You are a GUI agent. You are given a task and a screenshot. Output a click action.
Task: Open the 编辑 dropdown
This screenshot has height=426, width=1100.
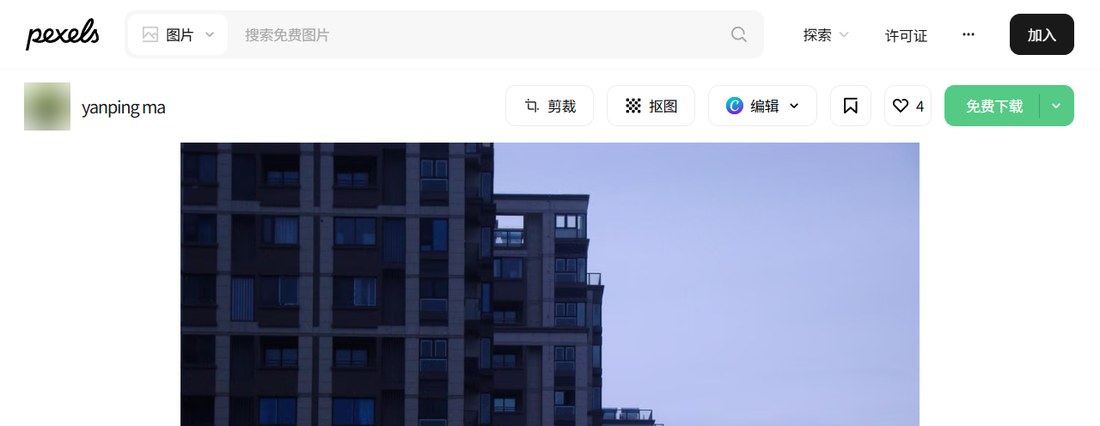[x=763, y=106]
